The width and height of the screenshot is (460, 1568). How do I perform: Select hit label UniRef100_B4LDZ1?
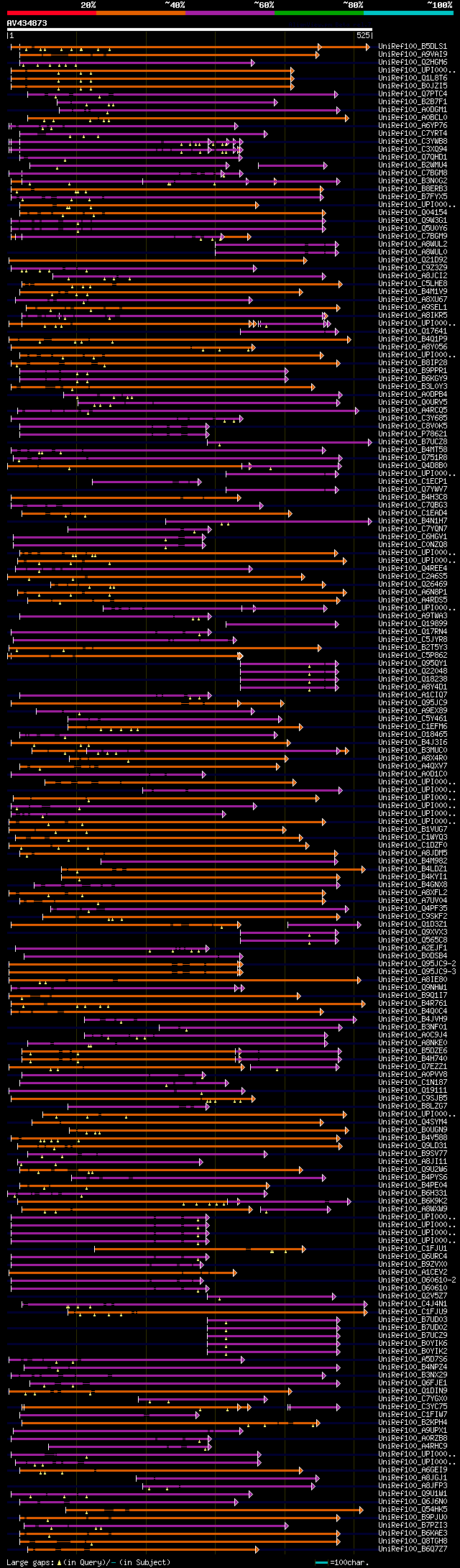pyautogui.click(x=413, y=869)
